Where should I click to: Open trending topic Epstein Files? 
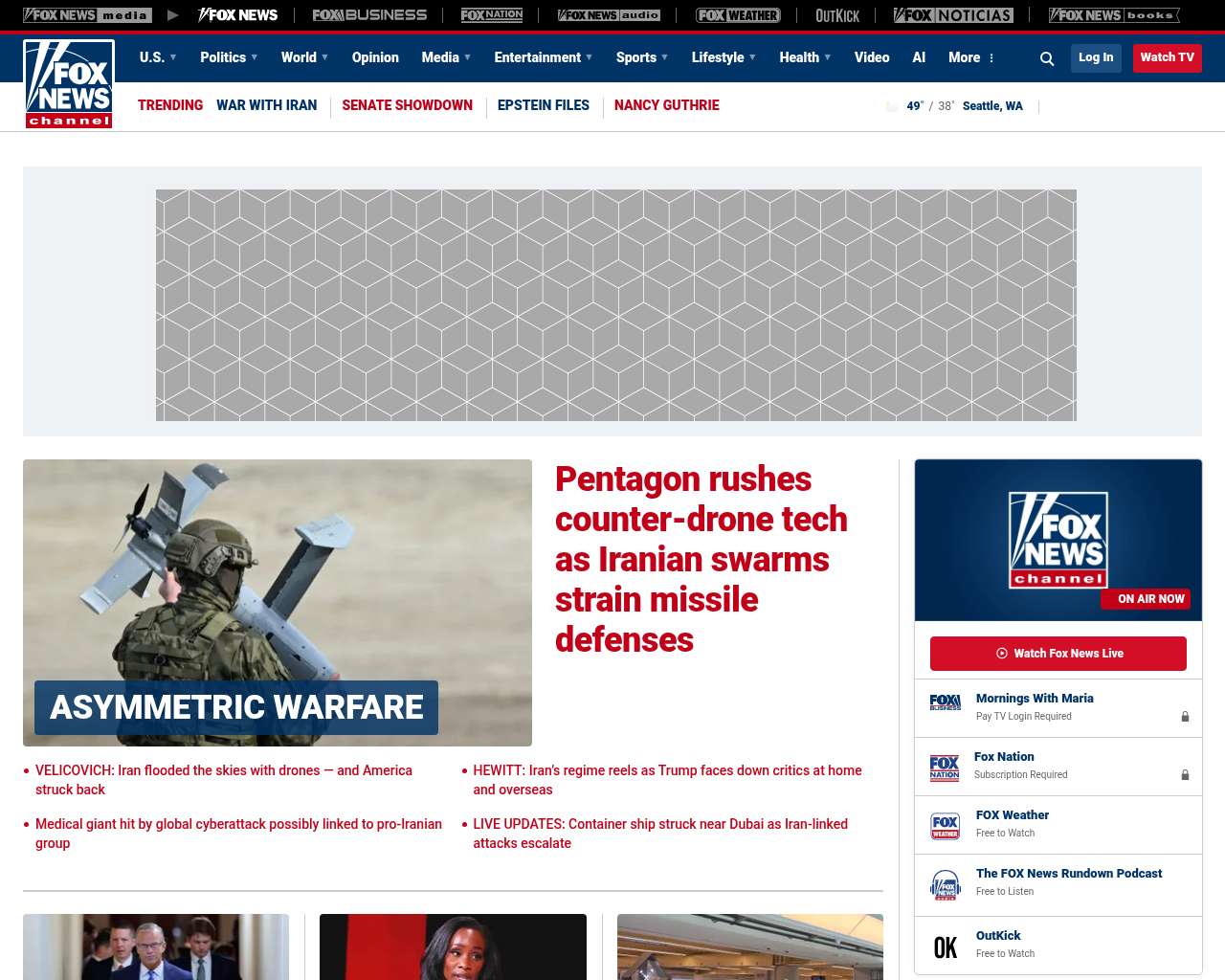(x=544, y=105)
